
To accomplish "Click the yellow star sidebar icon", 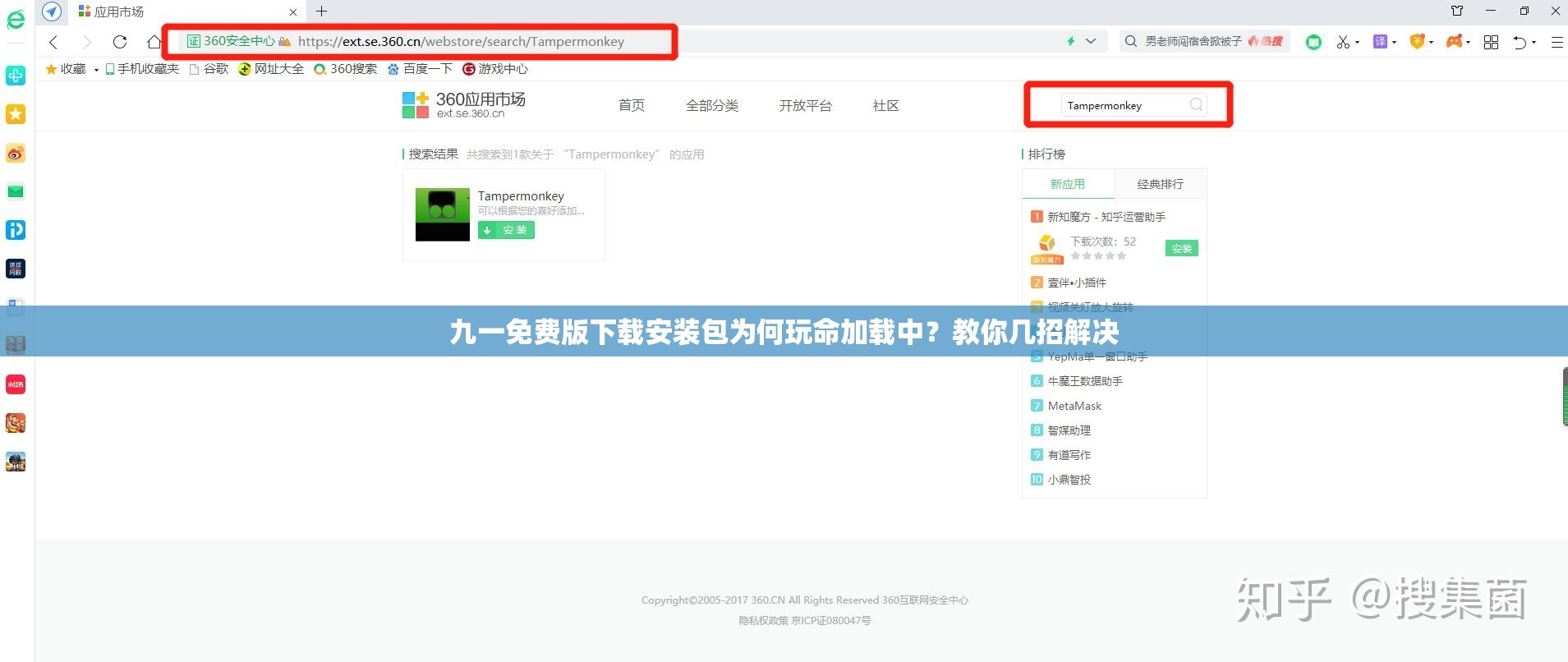I will (x=16, y=114).
